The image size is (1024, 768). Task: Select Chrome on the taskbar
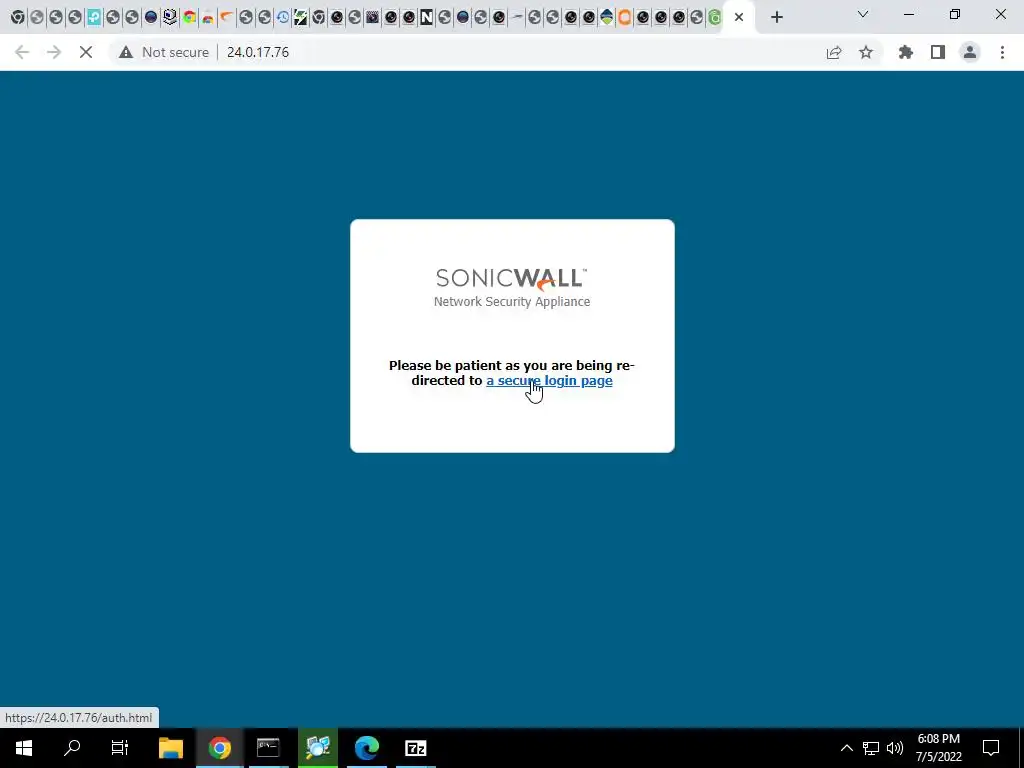tap(219, 748)
